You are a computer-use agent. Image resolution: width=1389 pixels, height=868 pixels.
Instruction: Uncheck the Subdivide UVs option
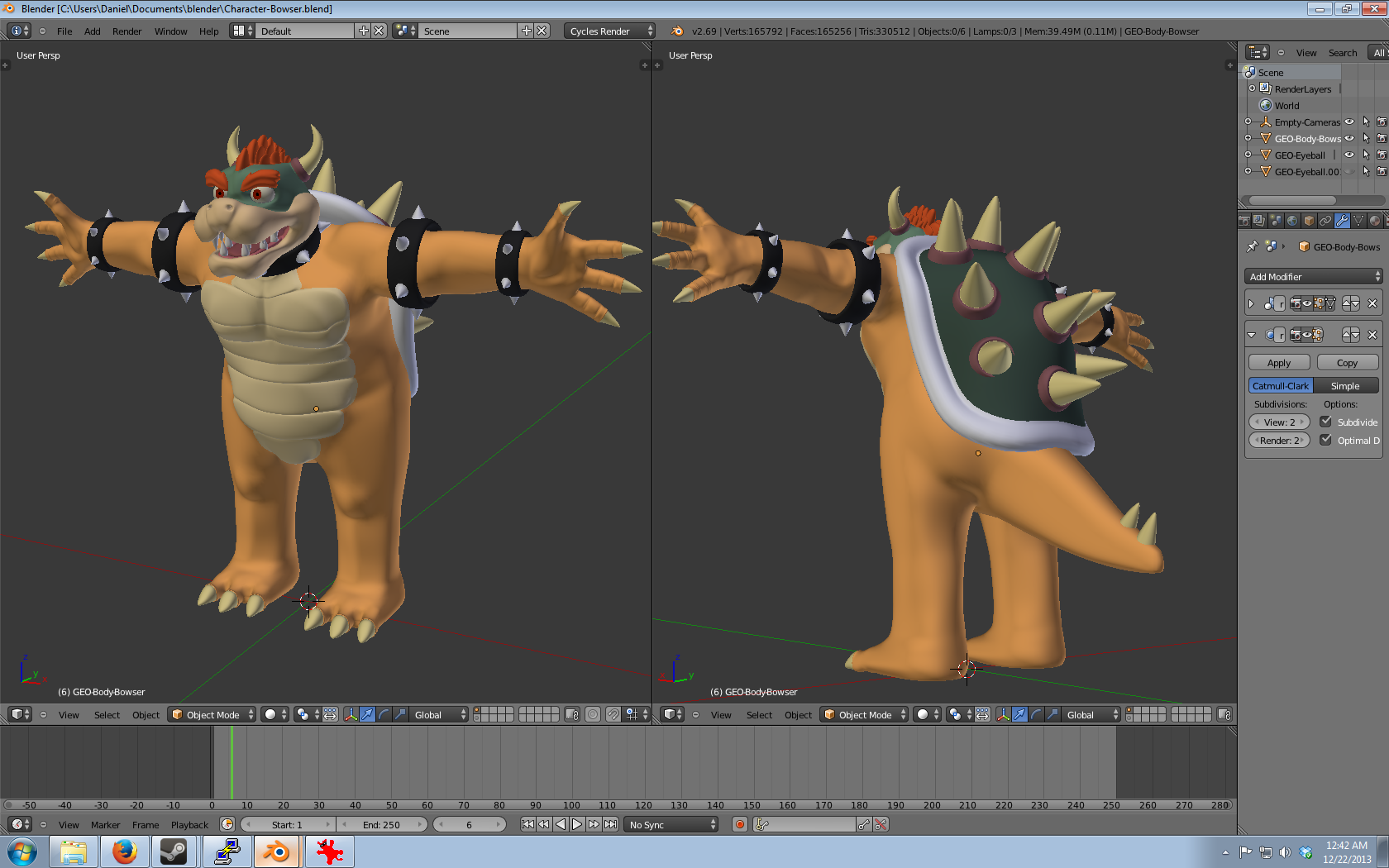[x=1325, y=422]
